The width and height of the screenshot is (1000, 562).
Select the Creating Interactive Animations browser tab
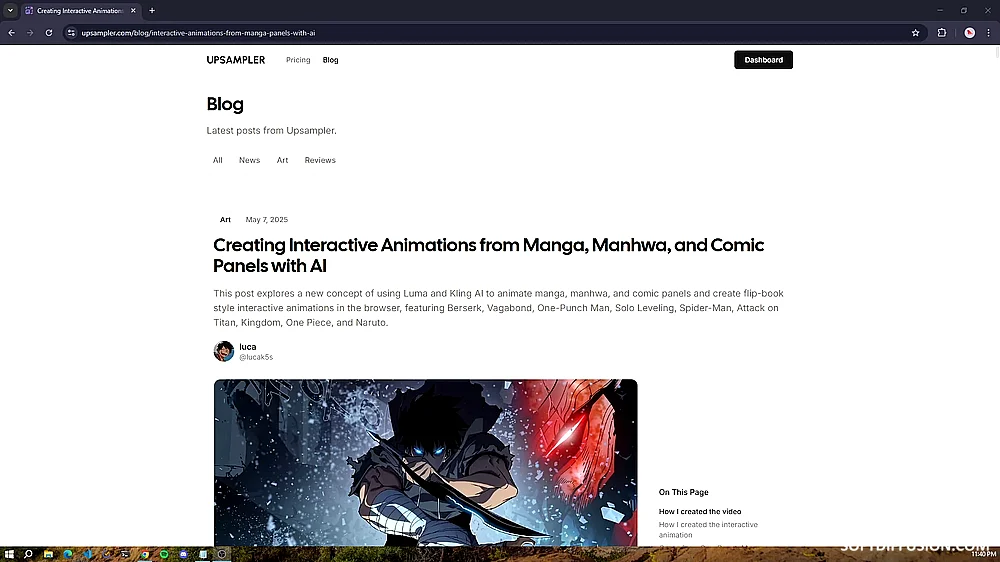coord(80,10)
